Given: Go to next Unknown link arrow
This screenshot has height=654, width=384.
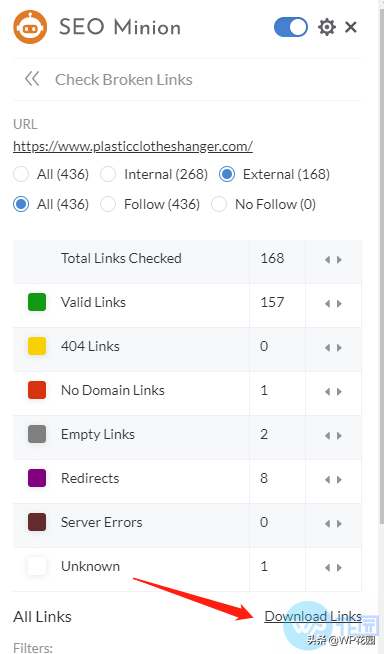Looking at the screenshot, I should [x=339, y=568].
